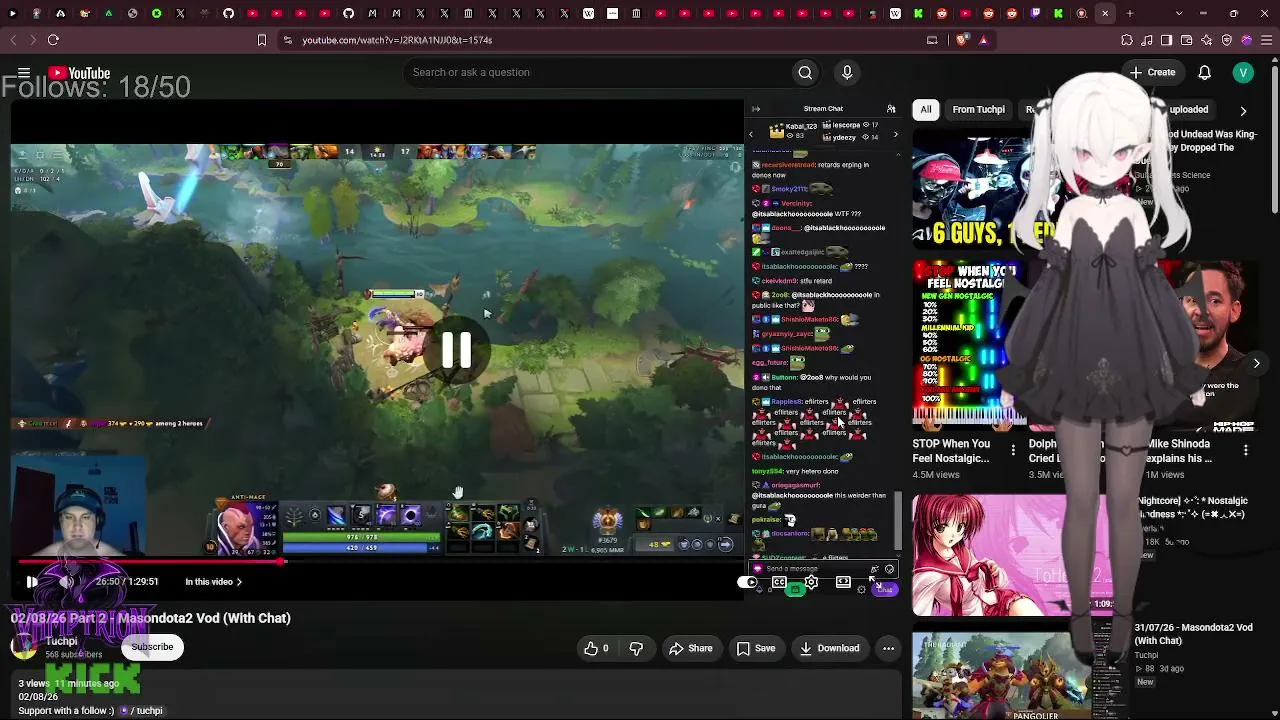Open the Brave Rewards triangle icon

tap(984, 40)
